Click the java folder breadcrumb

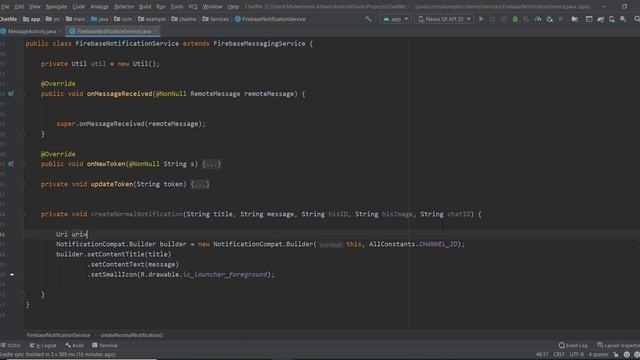(100, 19)
